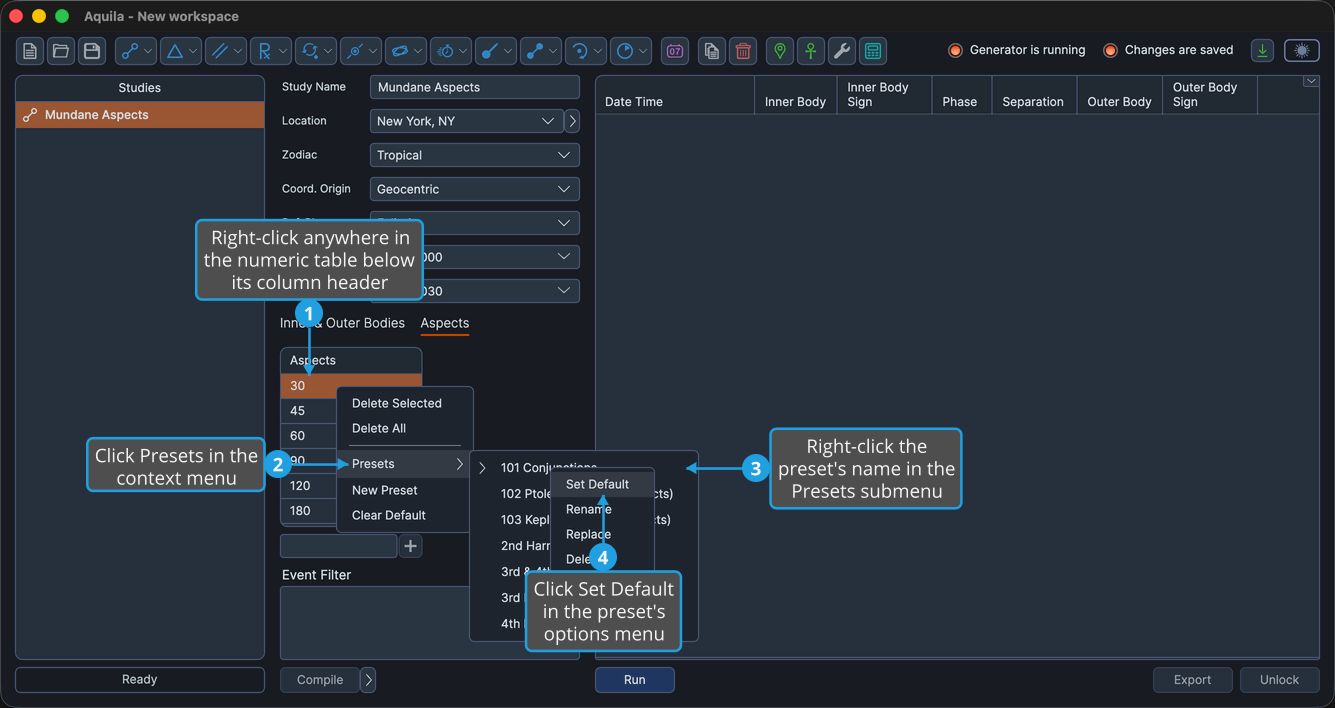Pick the retrograde Rx study icon
The height and width of the screenshot is (708, 1335).
click(x=271, y=51)
